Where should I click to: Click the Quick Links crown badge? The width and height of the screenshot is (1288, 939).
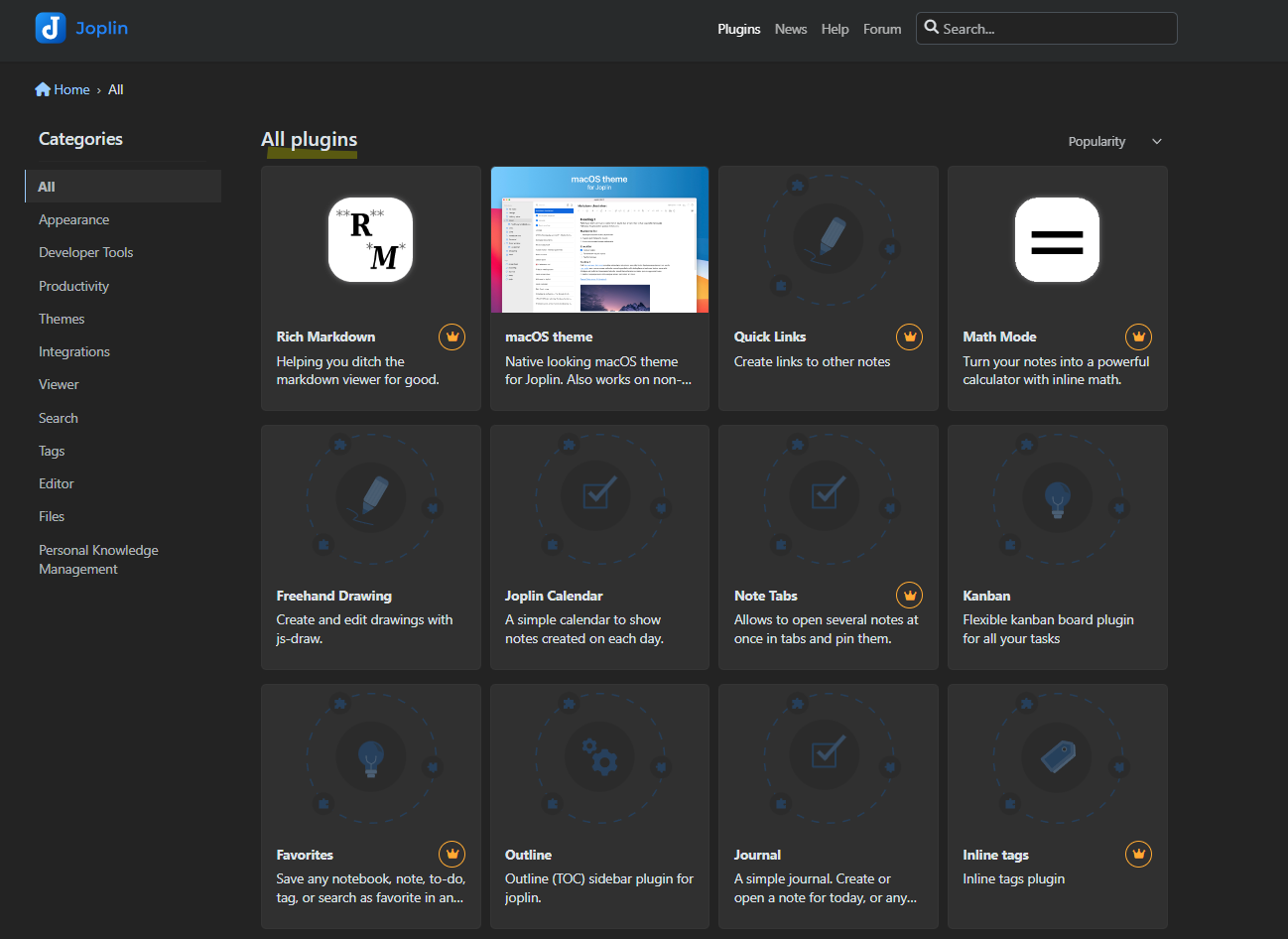click(x=910, y=336)
